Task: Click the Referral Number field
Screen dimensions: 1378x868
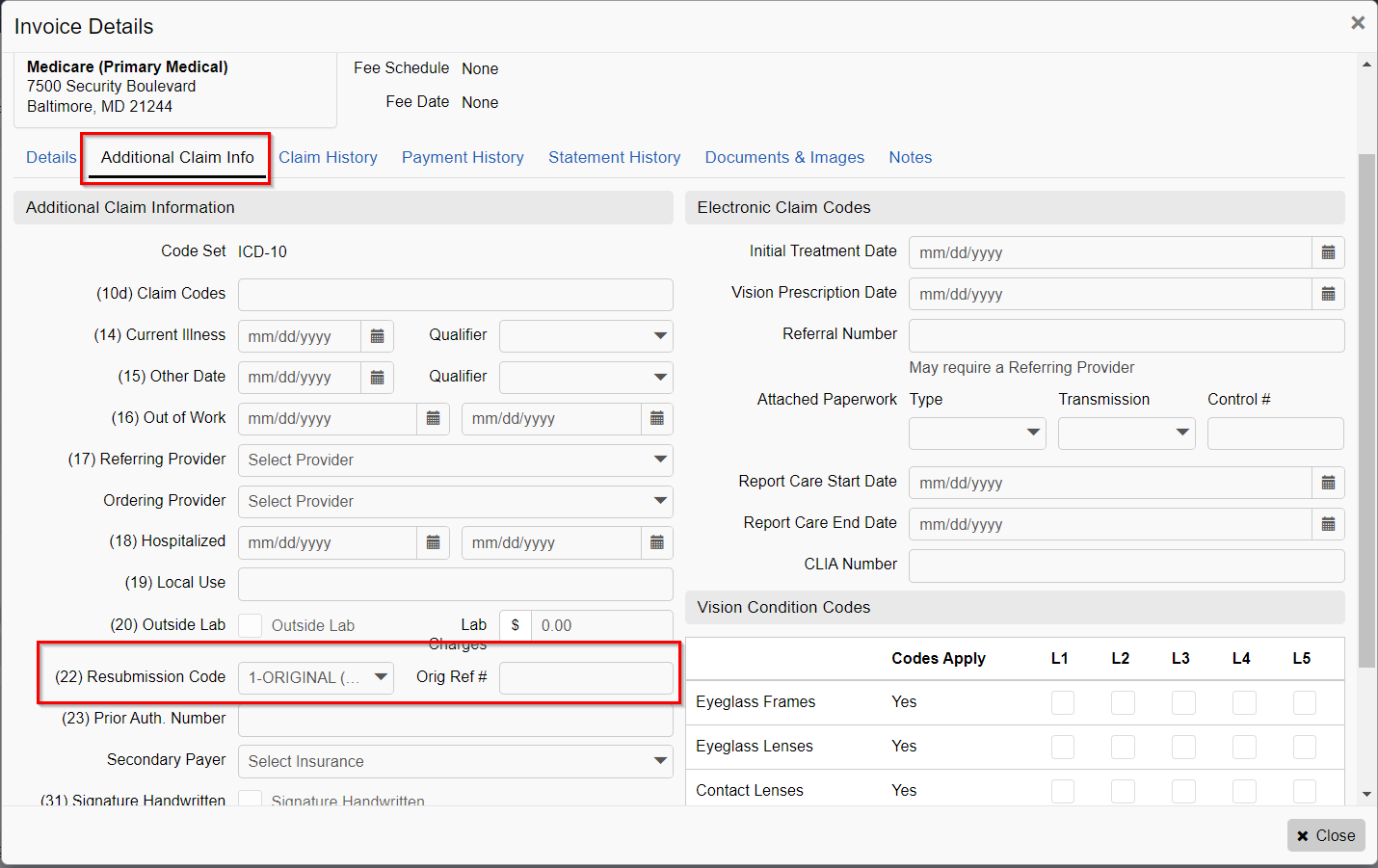Action: [1126, 335]
